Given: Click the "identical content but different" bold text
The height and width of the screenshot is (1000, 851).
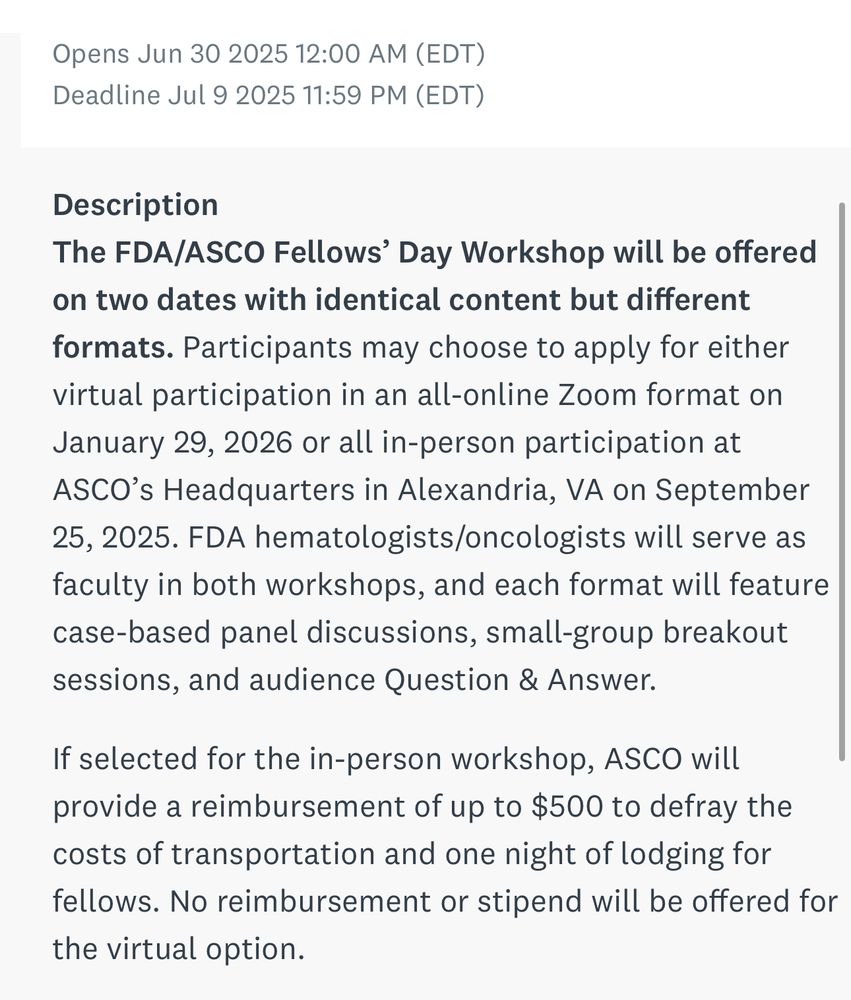Looking at the screenshot, I should click(533, 300).
